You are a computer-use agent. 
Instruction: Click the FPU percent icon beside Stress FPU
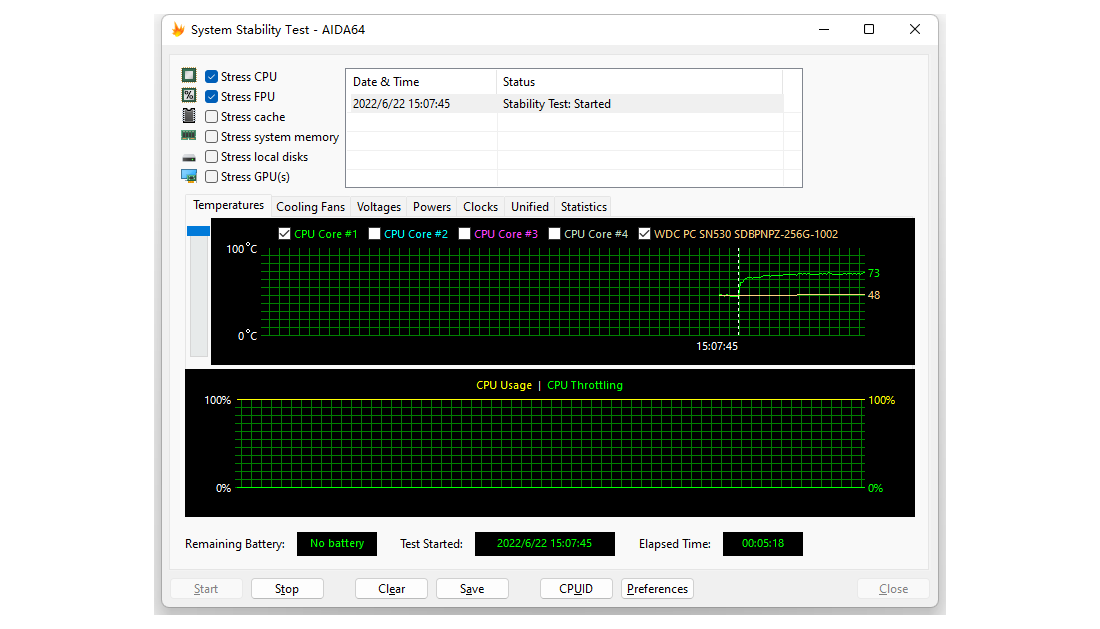click(x=189, y=95)
